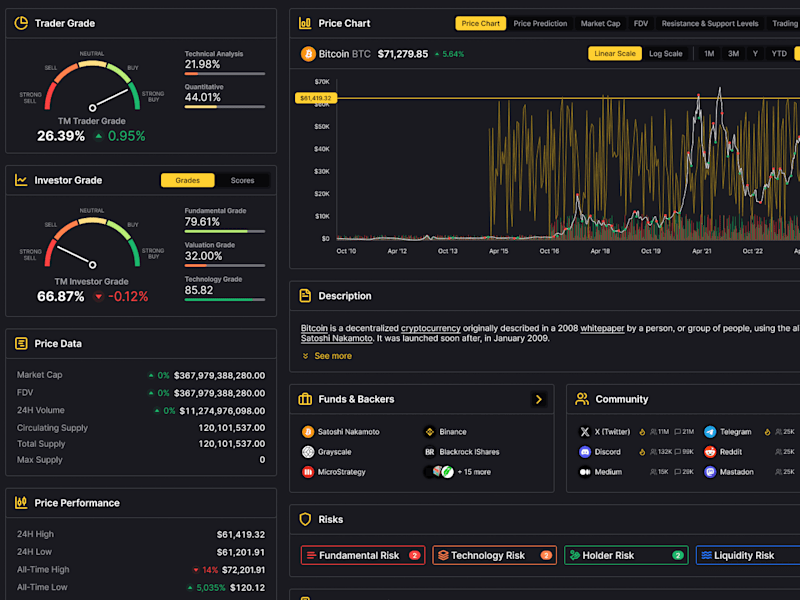Click the Investor Grade chart icon
The width and height of the screenshot is (800, 600).
[21, 180]
